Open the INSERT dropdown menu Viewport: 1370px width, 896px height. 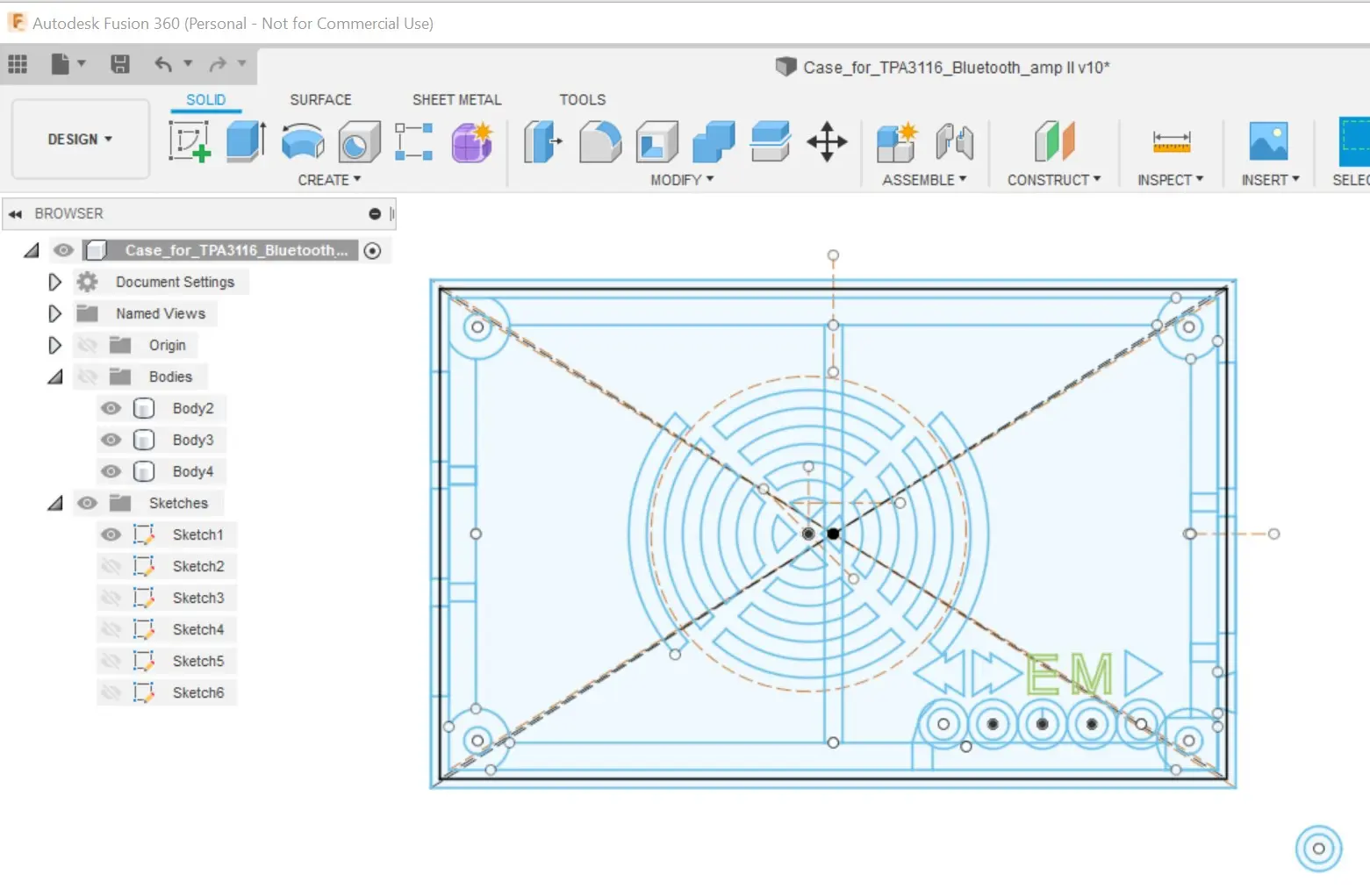[x=1271, y=180]
